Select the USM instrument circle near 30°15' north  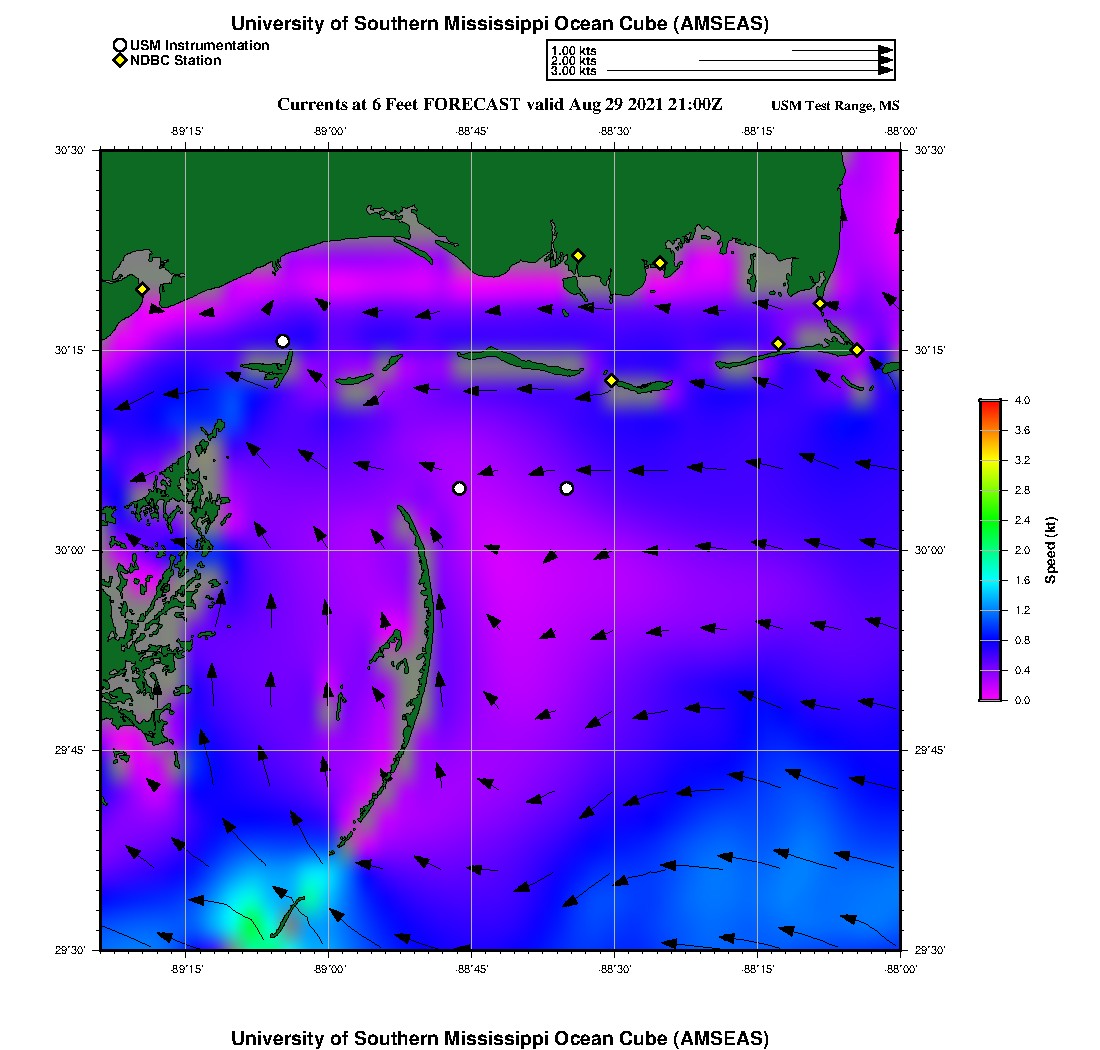283,341
